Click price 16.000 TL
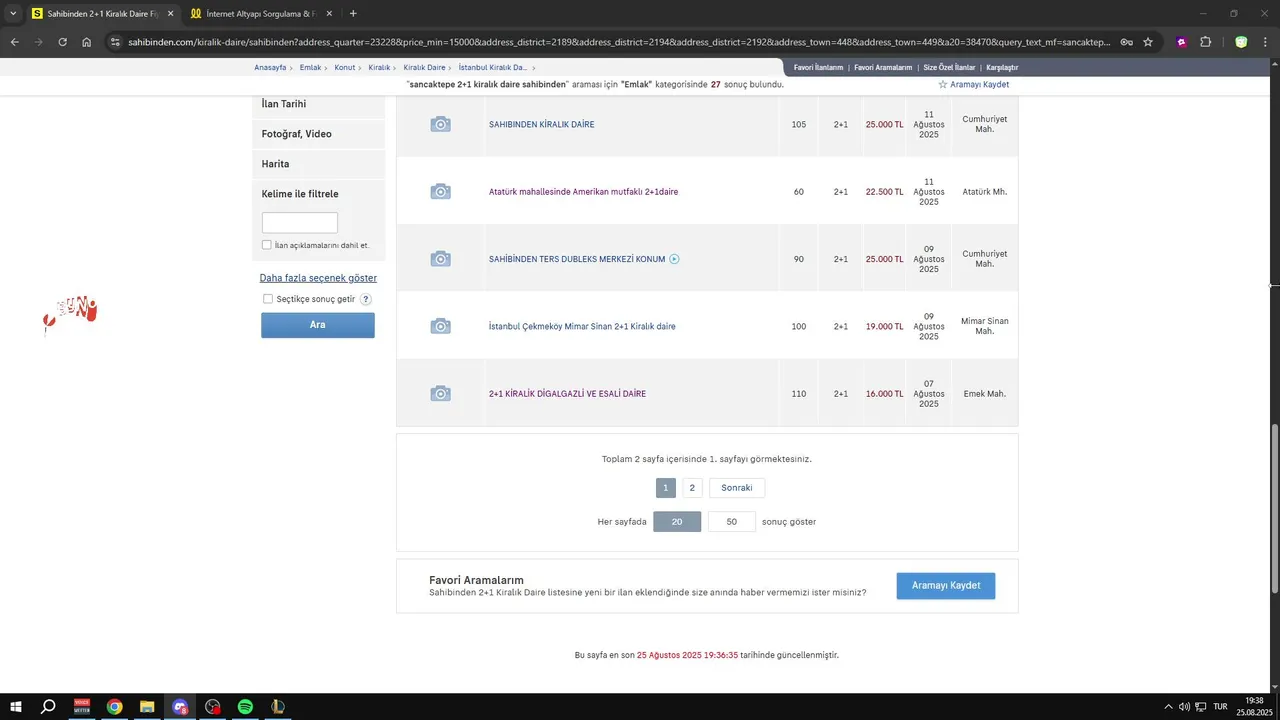1280x720 pixels. click(x=884, y=394)
